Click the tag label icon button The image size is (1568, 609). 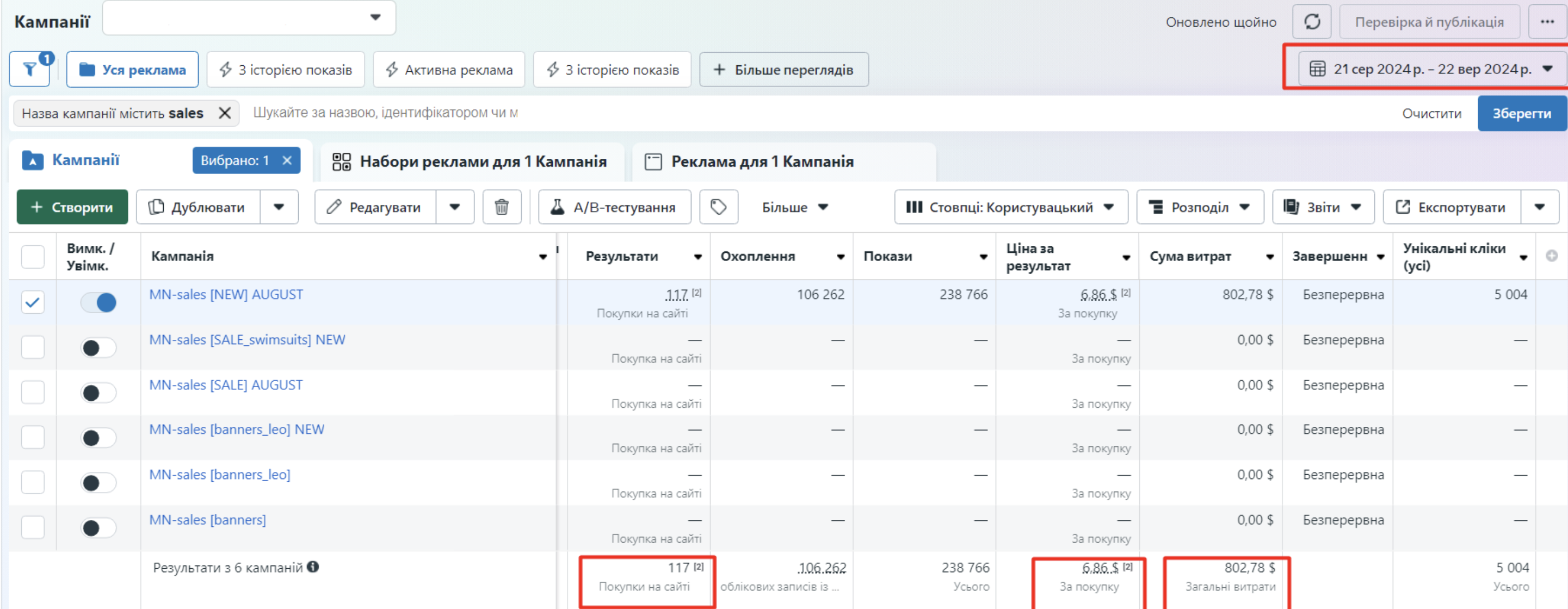click(x=718, y=207)
